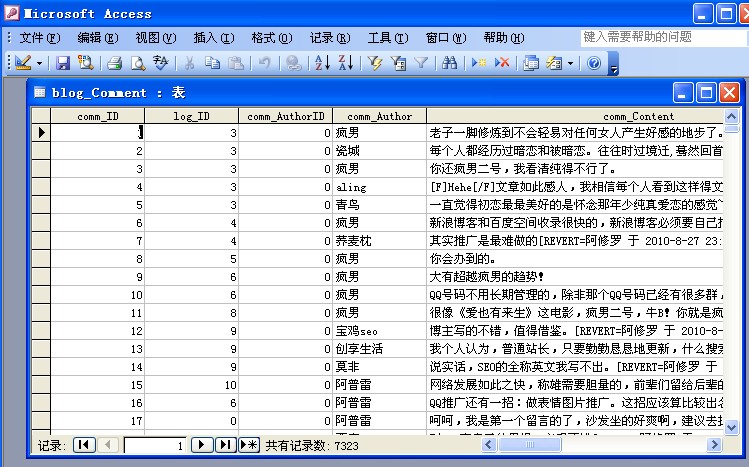This screenshot has width=749, height=467.
Task: Click horizontal scrollbar right arrow
Action: coord(714,445)
